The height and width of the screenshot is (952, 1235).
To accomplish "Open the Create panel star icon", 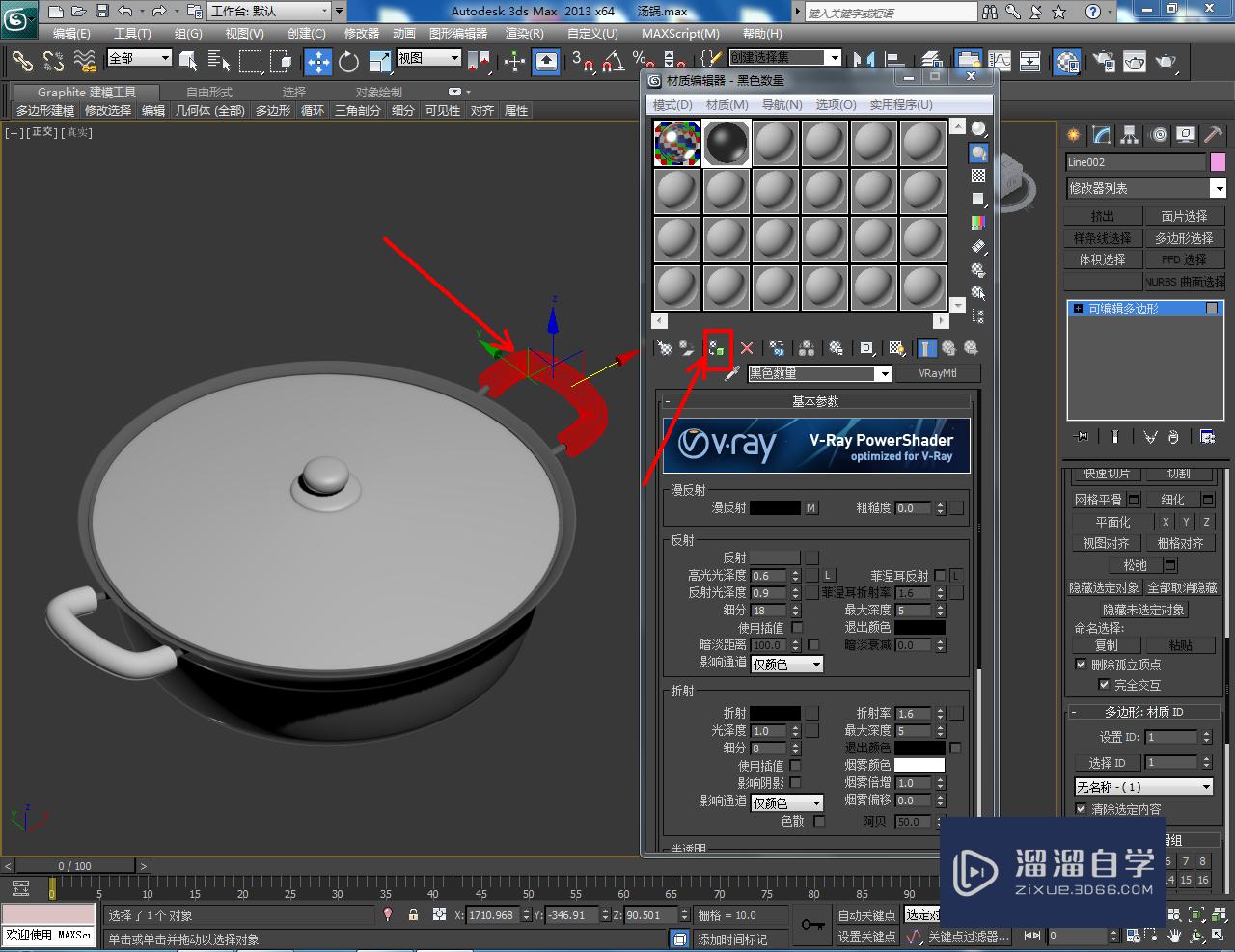I will [1073, 135].
